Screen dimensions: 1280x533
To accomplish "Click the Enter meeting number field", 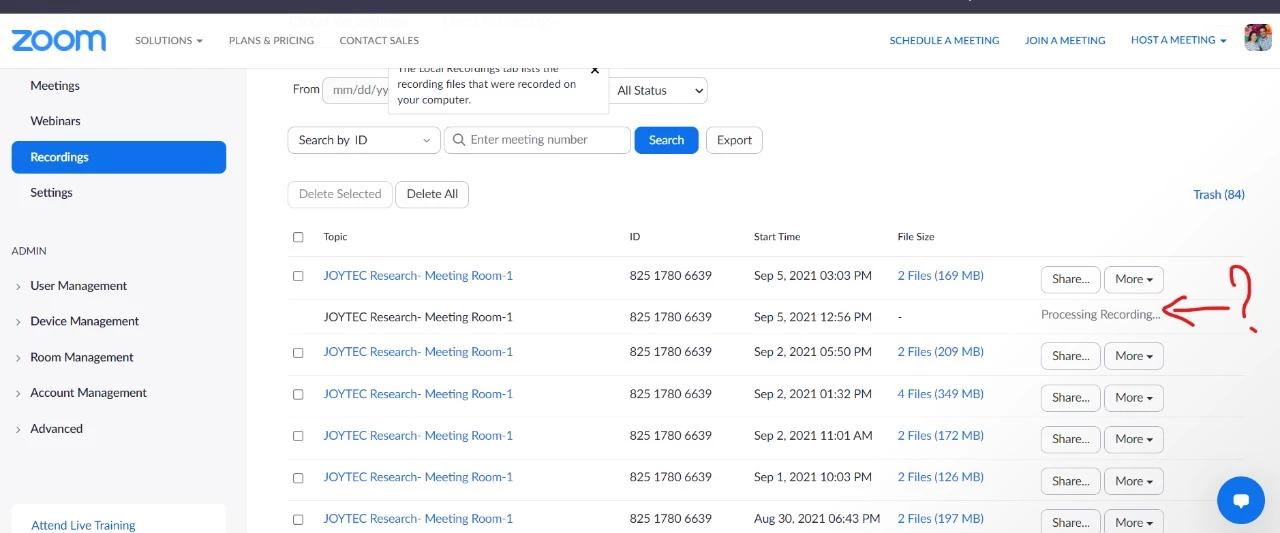I will [537, 140].
